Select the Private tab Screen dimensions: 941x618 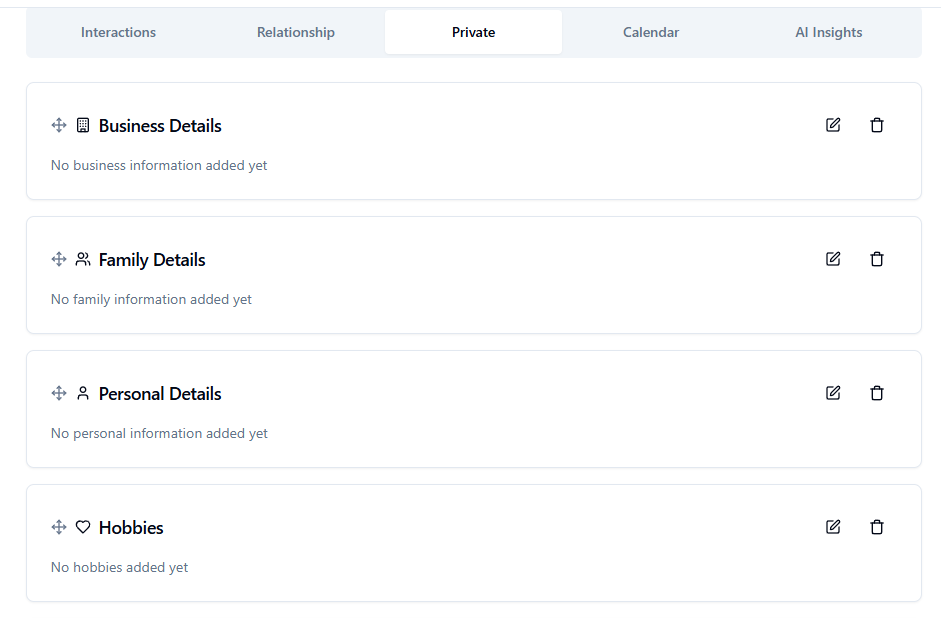pyautogui.click(x=474, y=32)
